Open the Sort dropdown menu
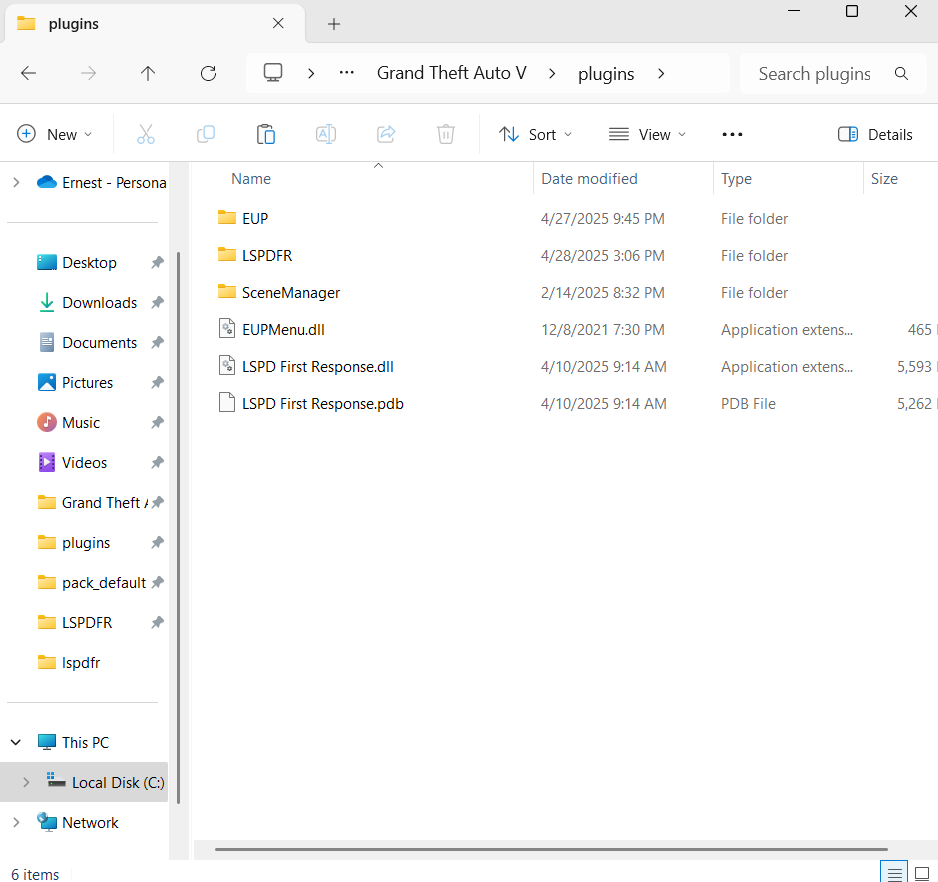This screenshot has height=882, width=938. click(x=535, y=134)
